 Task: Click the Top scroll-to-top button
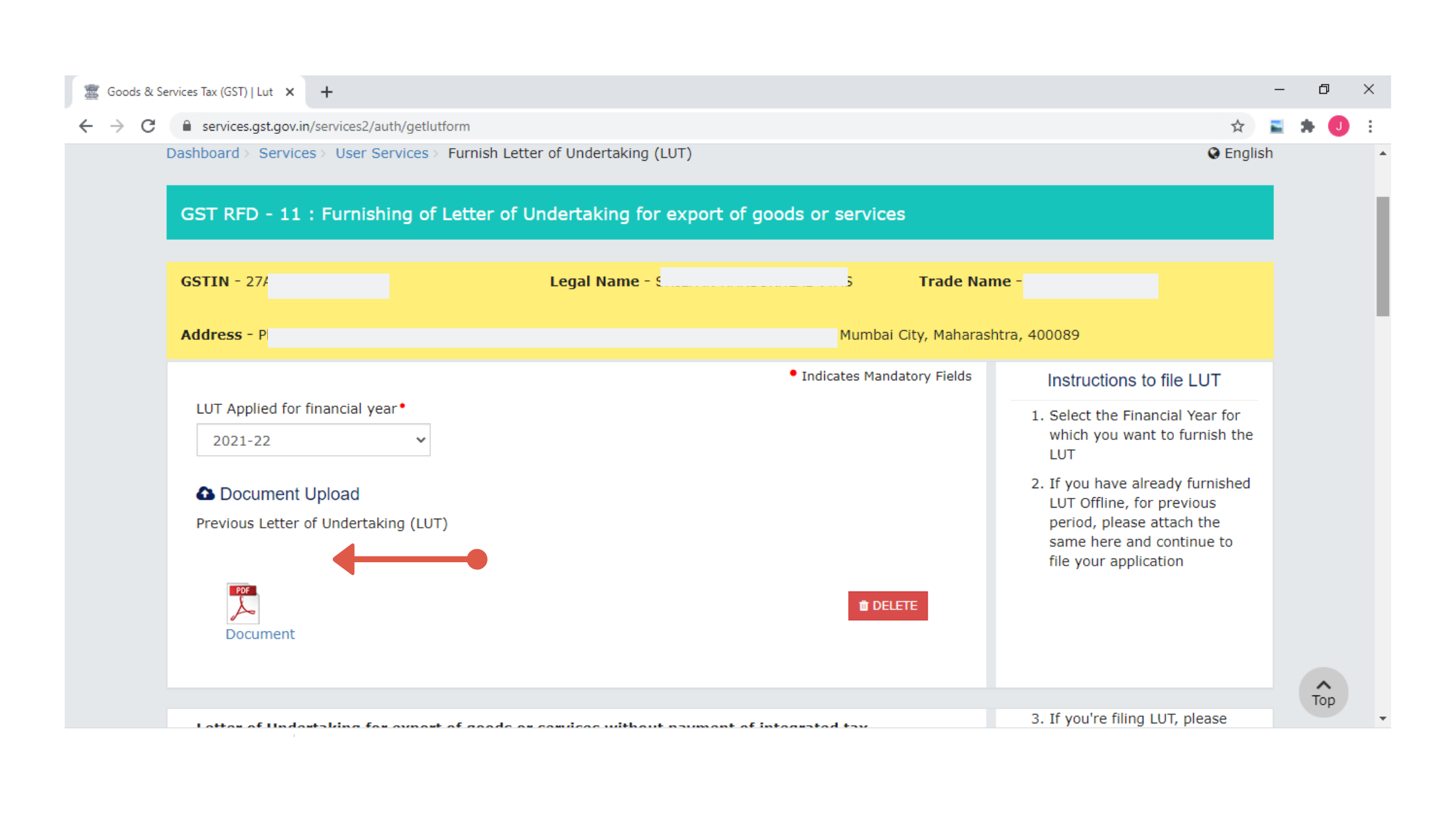(1323, 692)
